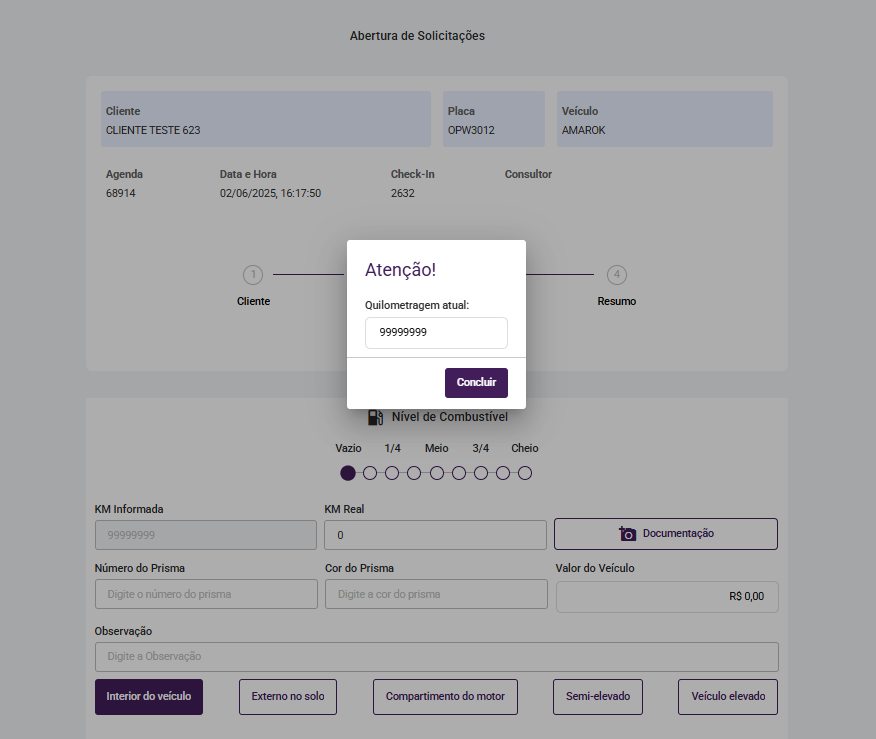This screenshot has width=876, height=739.
Task: Open the Interior do veículo tab
Action: pos(149,697)
